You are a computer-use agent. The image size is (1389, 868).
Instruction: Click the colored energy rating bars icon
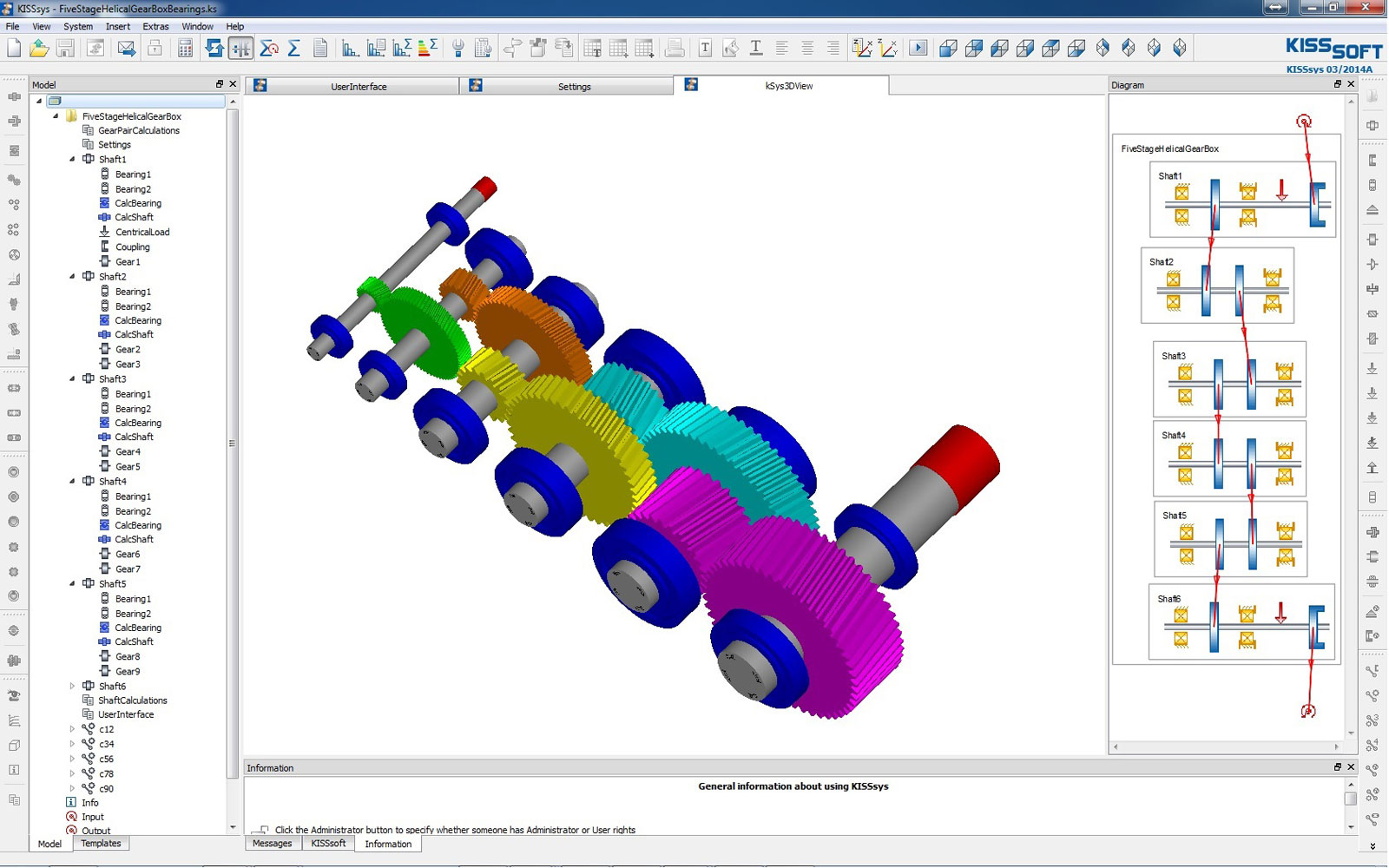[x=427, y=49]
